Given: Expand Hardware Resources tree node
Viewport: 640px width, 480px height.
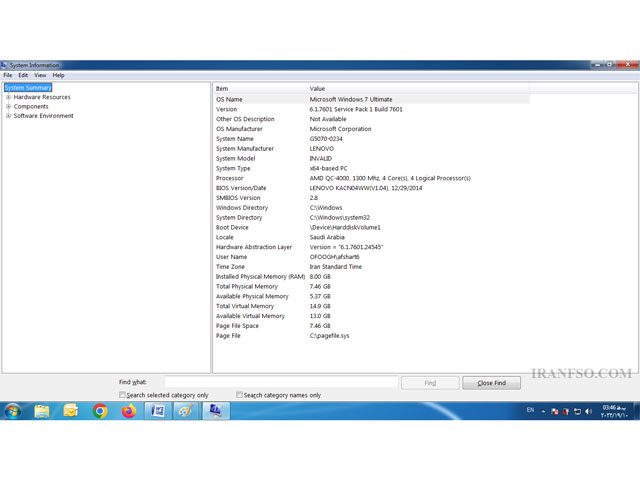Looking at the screenshot, I should [x=8, y=97].
